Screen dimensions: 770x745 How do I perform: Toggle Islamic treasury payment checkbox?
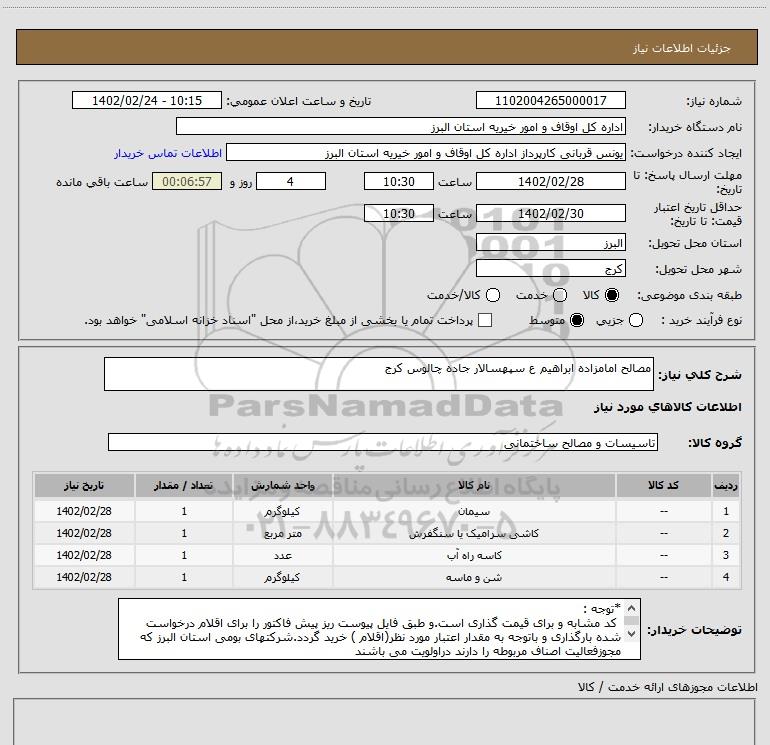485,320
